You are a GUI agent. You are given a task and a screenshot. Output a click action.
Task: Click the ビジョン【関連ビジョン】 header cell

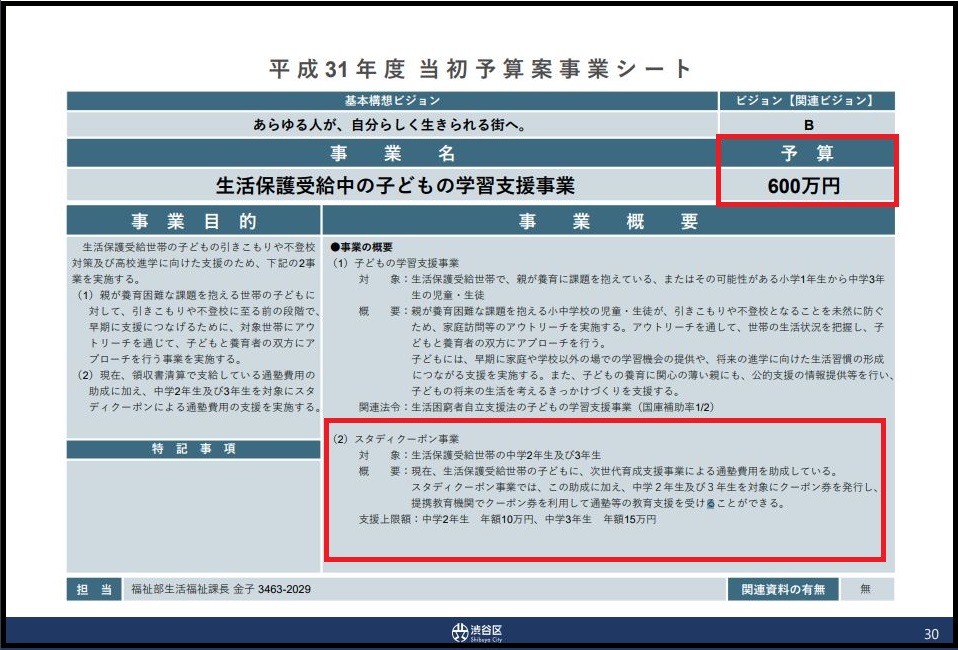(806, 101)
